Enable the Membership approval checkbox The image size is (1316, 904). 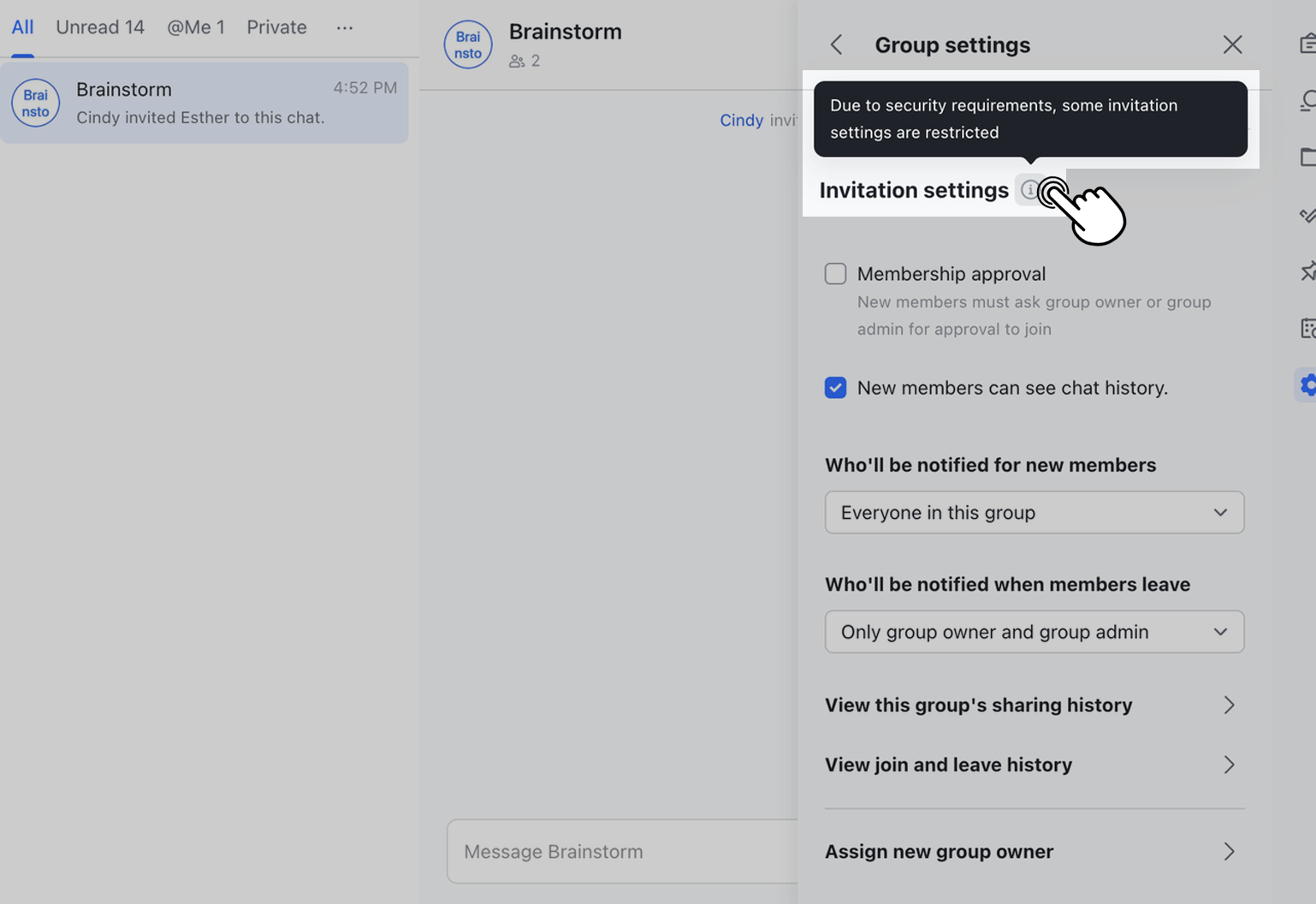tap(835, 274)
